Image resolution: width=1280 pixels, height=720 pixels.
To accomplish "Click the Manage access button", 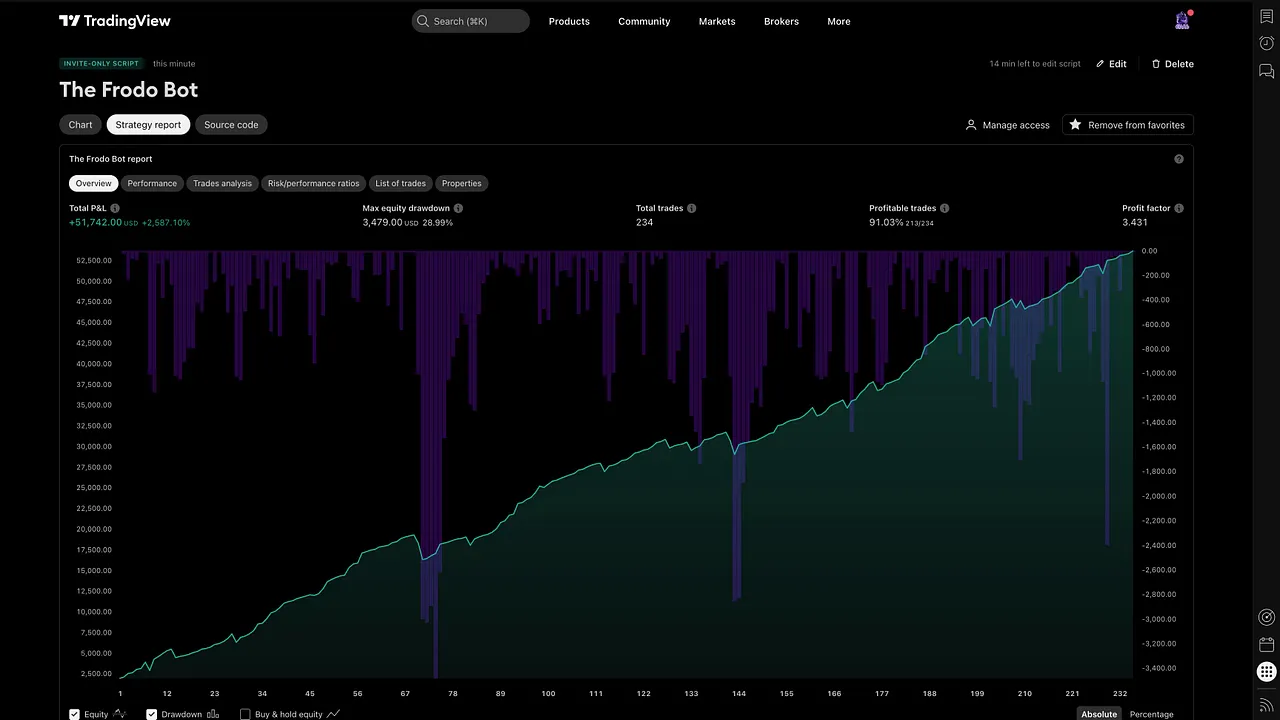I will [x=1008, y=125].
